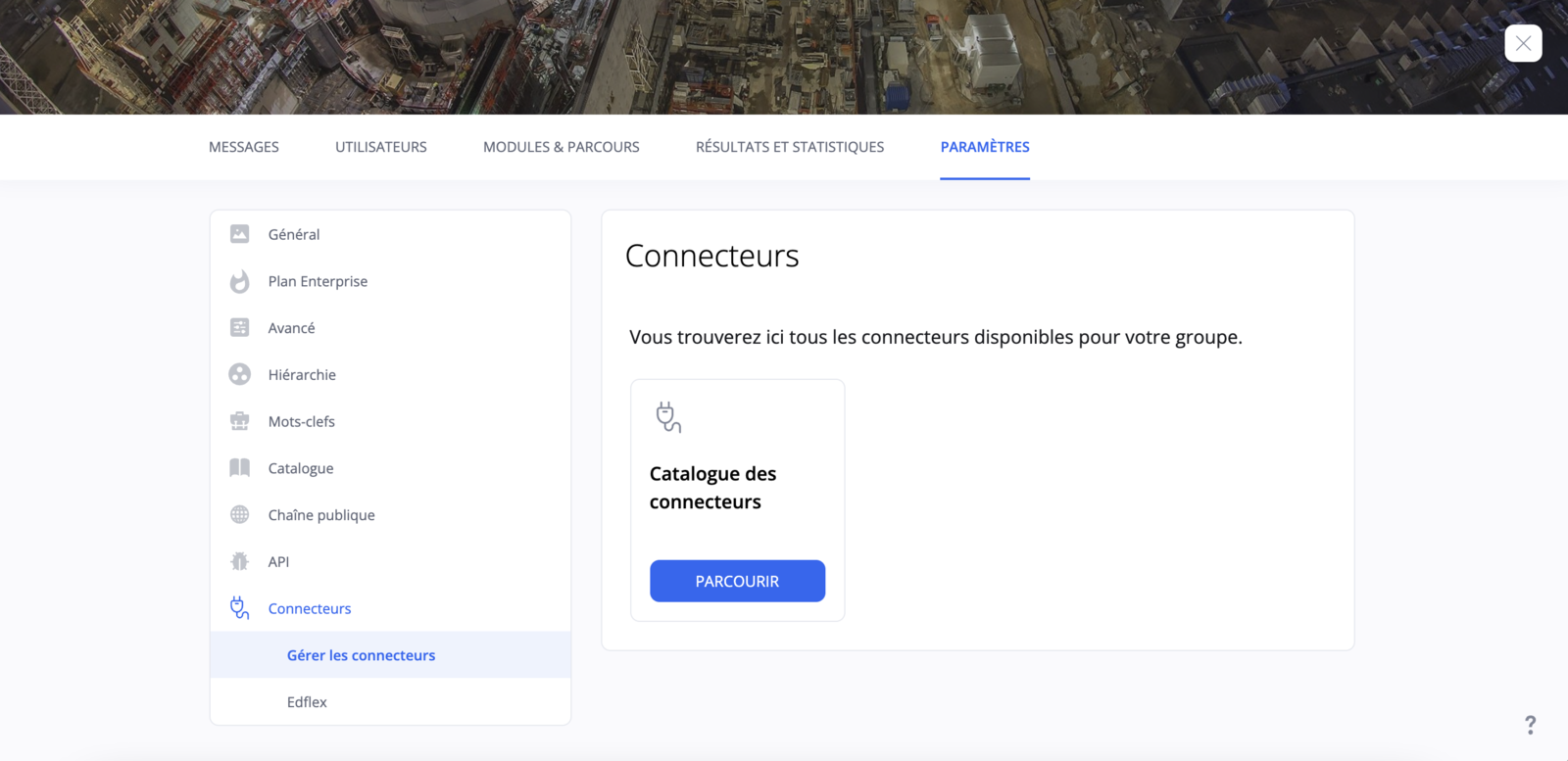Open the help question mark icon

pyautogui.click(x=1530, y=725)
